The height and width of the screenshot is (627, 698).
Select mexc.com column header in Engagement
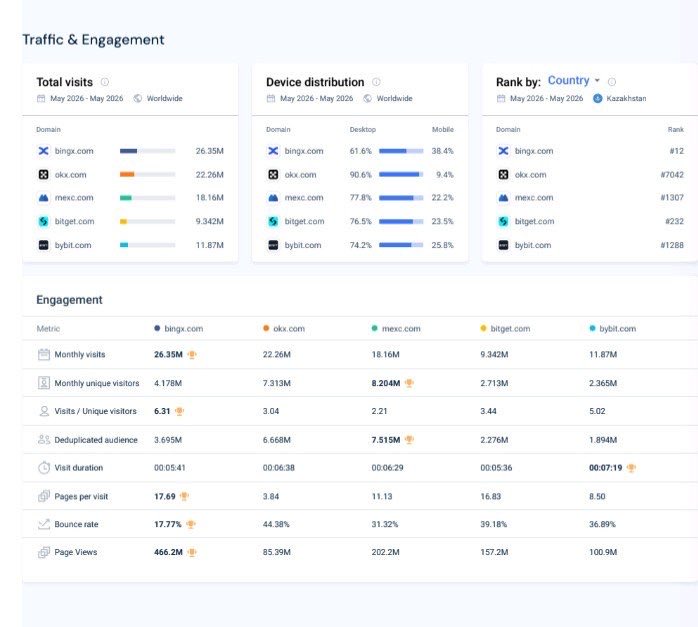click(396, 328)
